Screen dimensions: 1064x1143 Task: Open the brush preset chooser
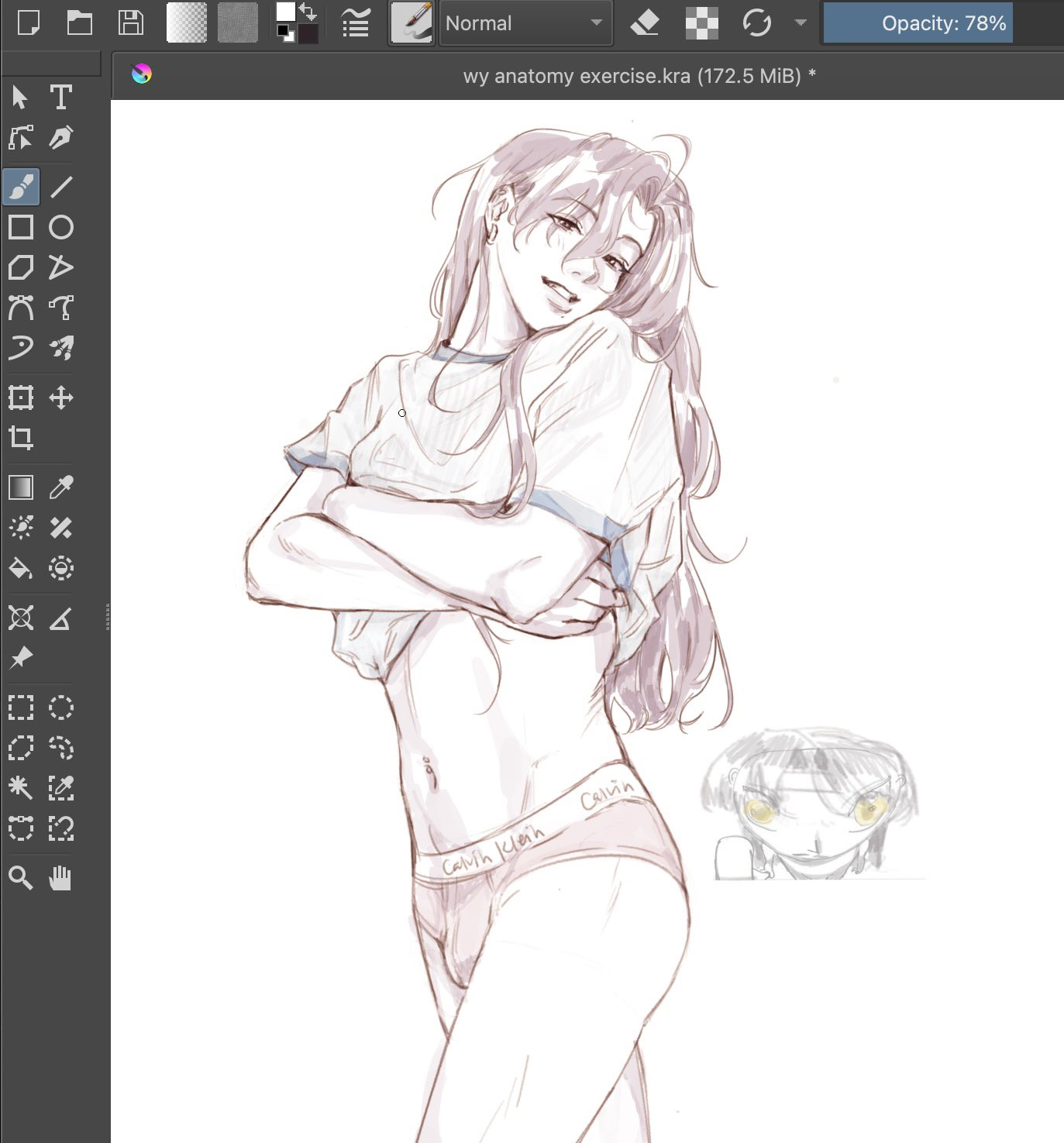coord(411,23)
